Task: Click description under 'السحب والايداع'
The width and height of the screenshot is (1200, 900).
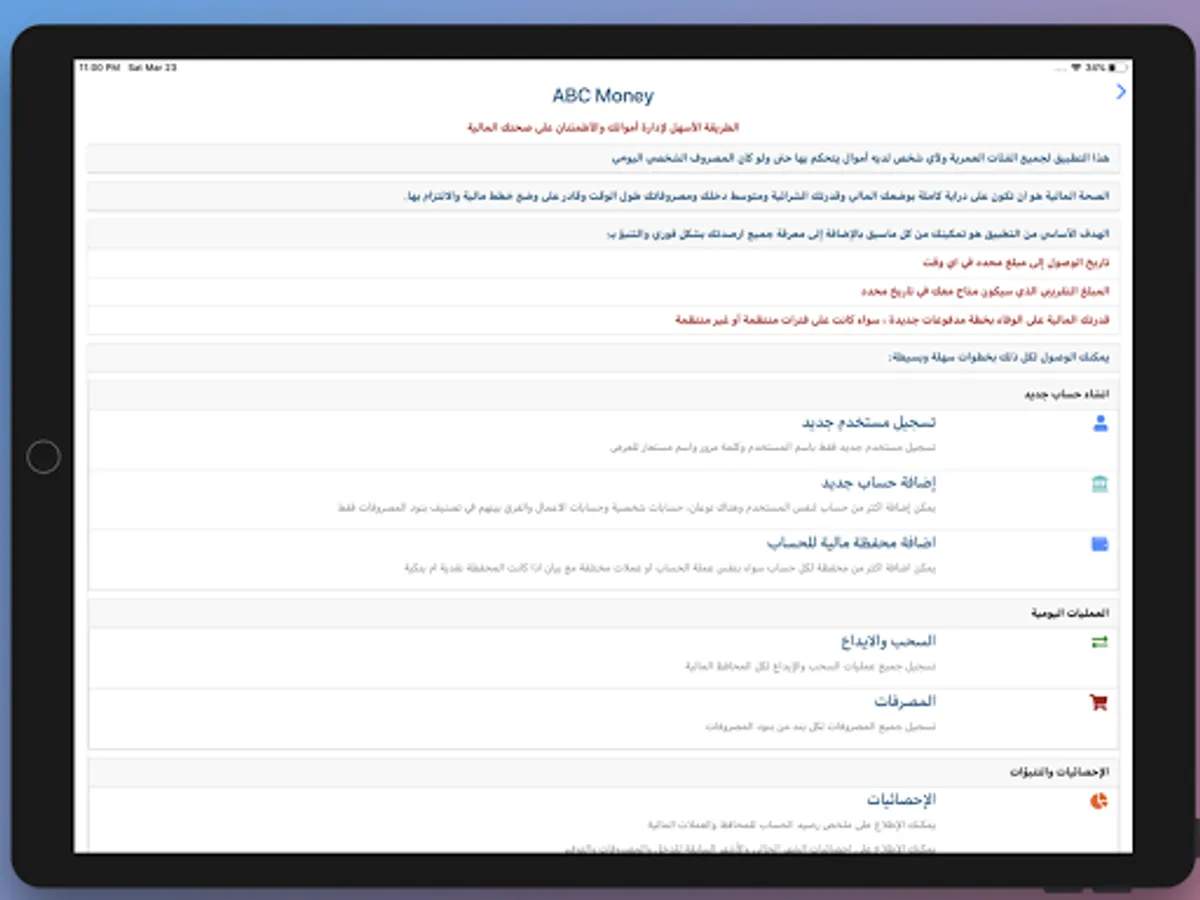Action: coord(811,666)
